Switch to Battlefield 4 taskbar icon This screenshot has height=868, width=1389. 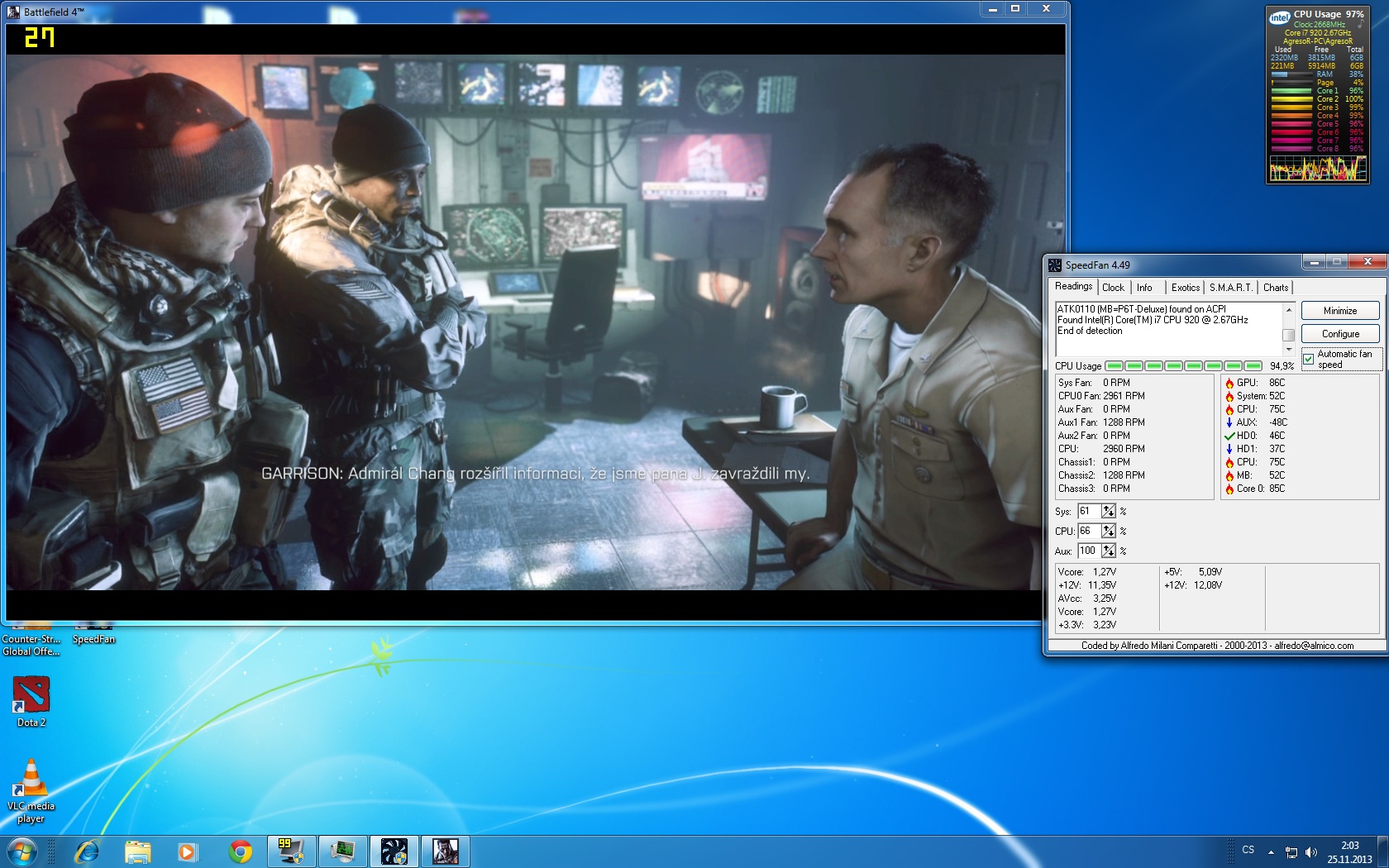click(445, 851)
